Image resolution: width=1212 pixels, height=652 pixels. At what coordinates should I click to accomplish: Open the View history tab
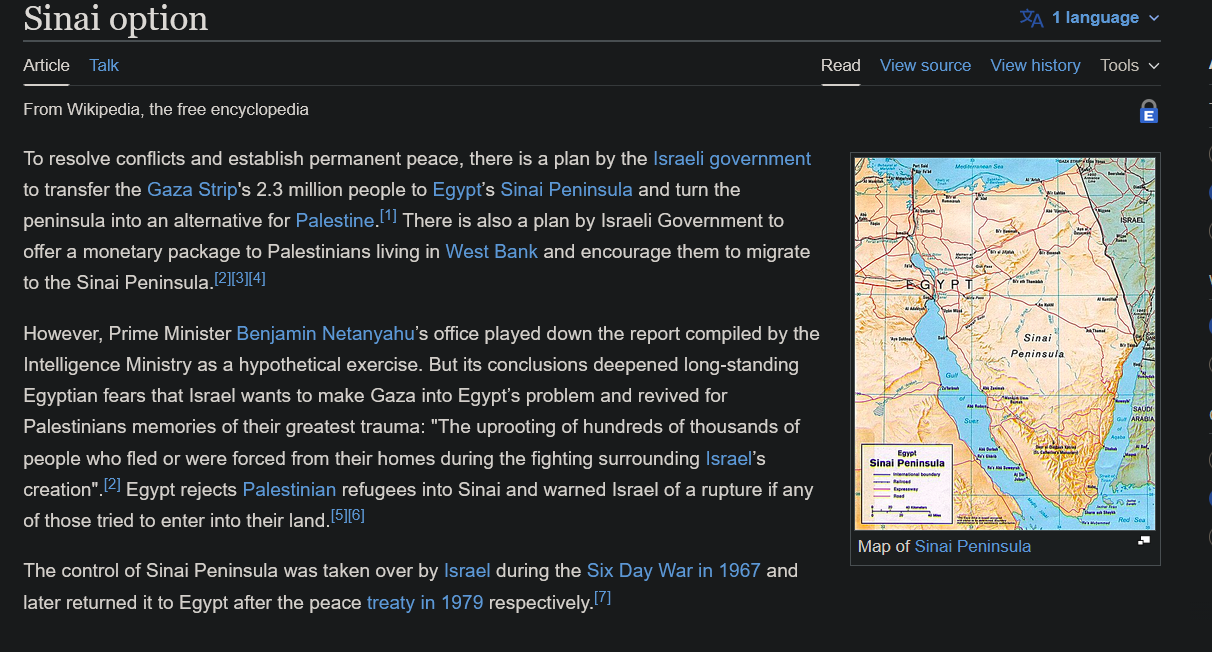[x=1035, y=65]
